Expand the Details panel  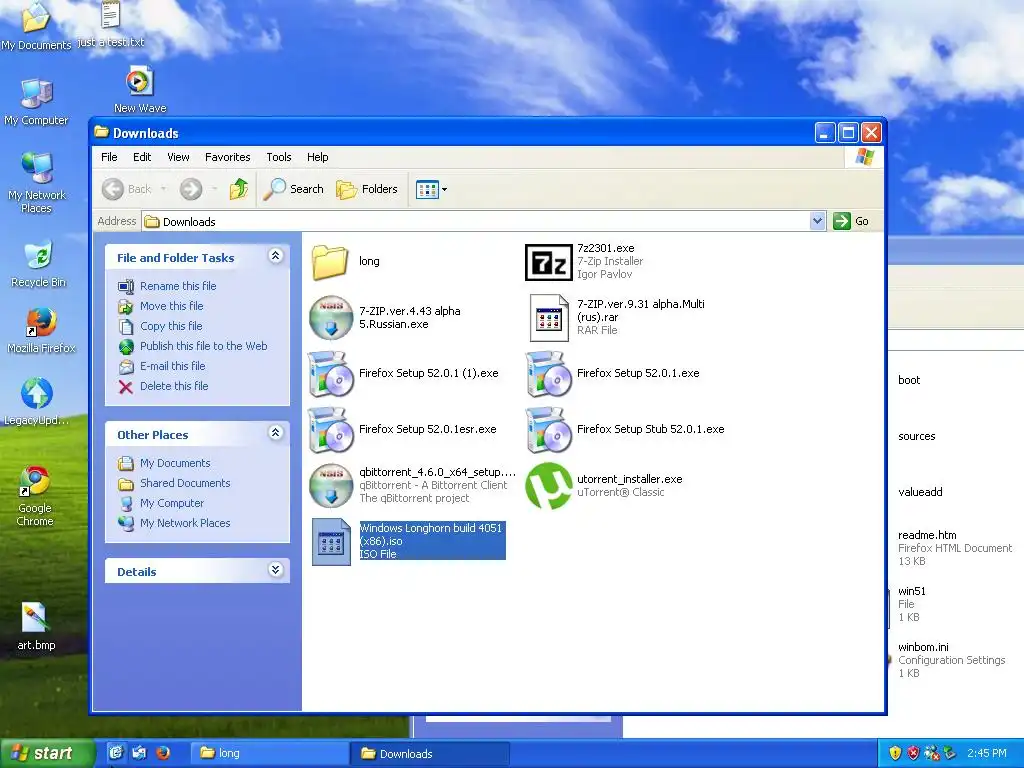coord(276,569)
